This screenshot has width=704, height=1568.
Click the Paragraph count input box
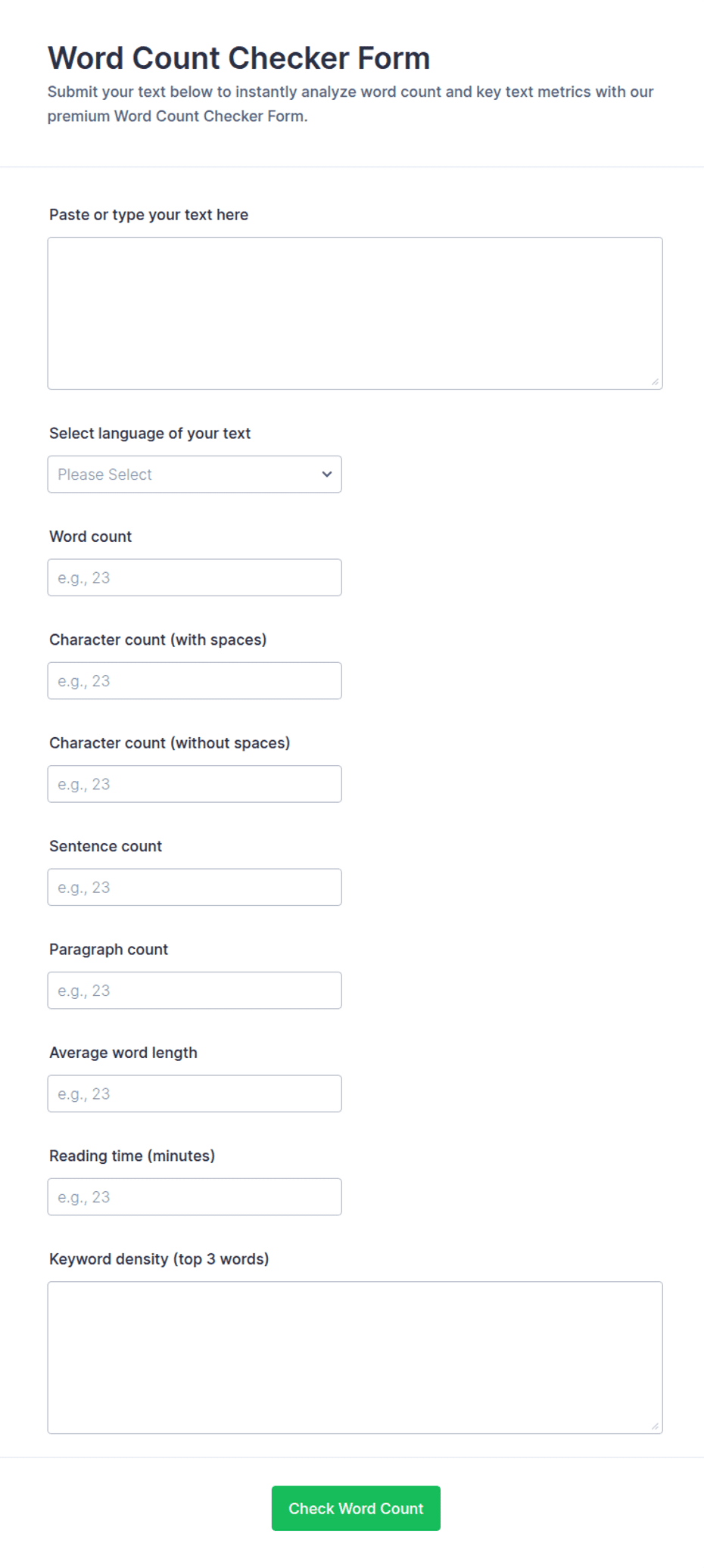pos(195,991)
